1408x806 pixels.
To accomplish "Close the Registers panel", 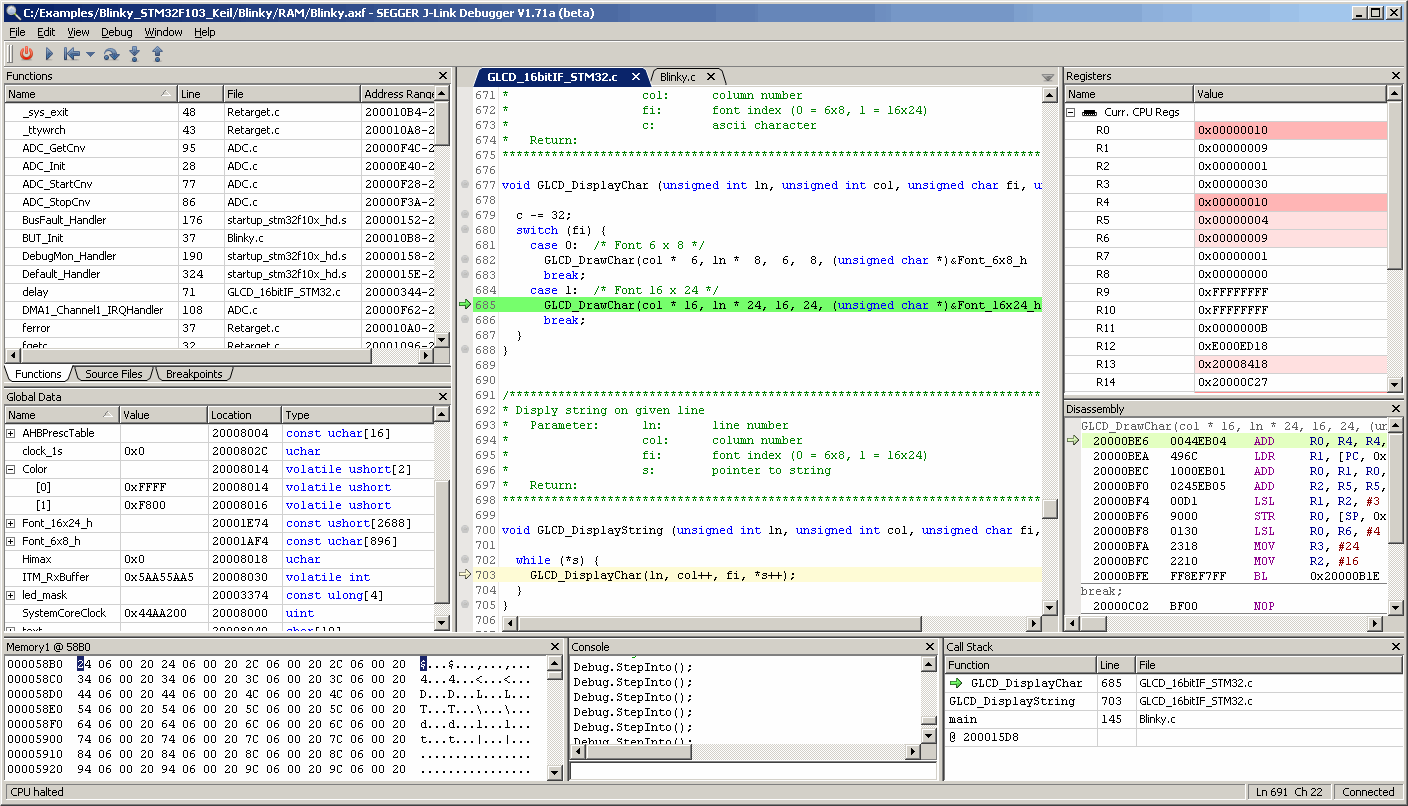I will [x=1396, y=76].
